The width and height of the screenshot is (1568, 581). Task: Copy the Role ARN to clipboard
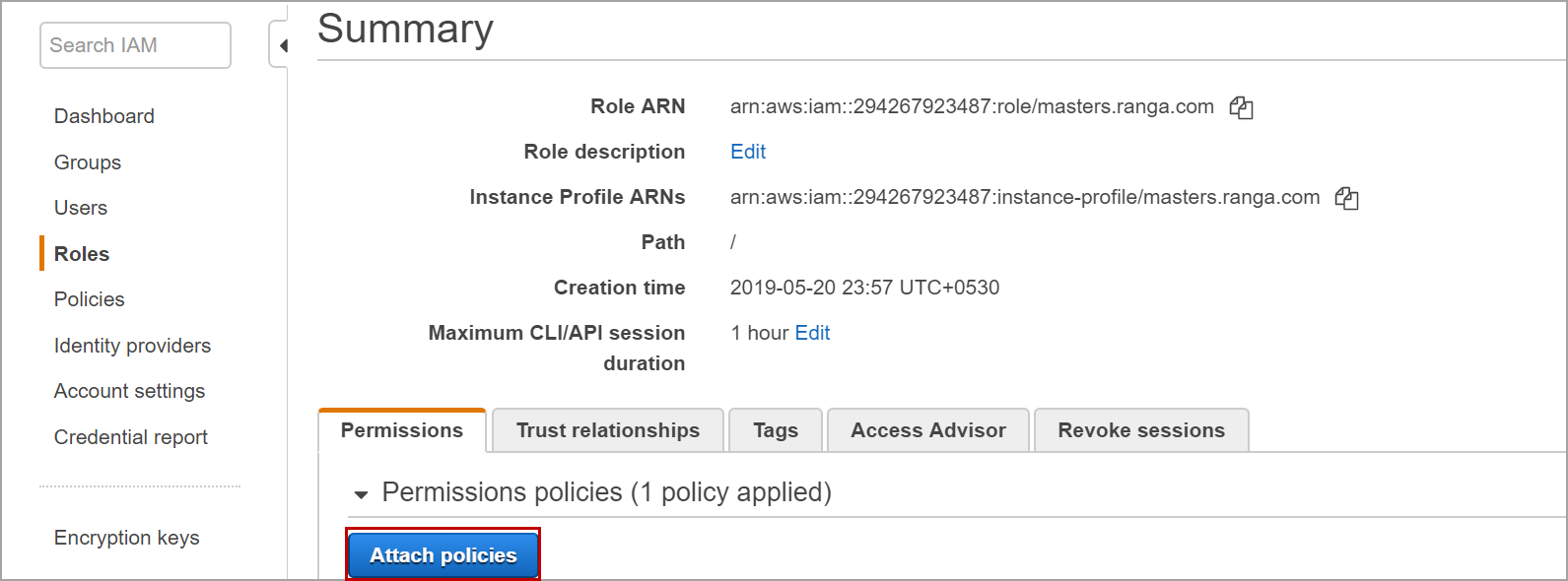coord(1241,107)
